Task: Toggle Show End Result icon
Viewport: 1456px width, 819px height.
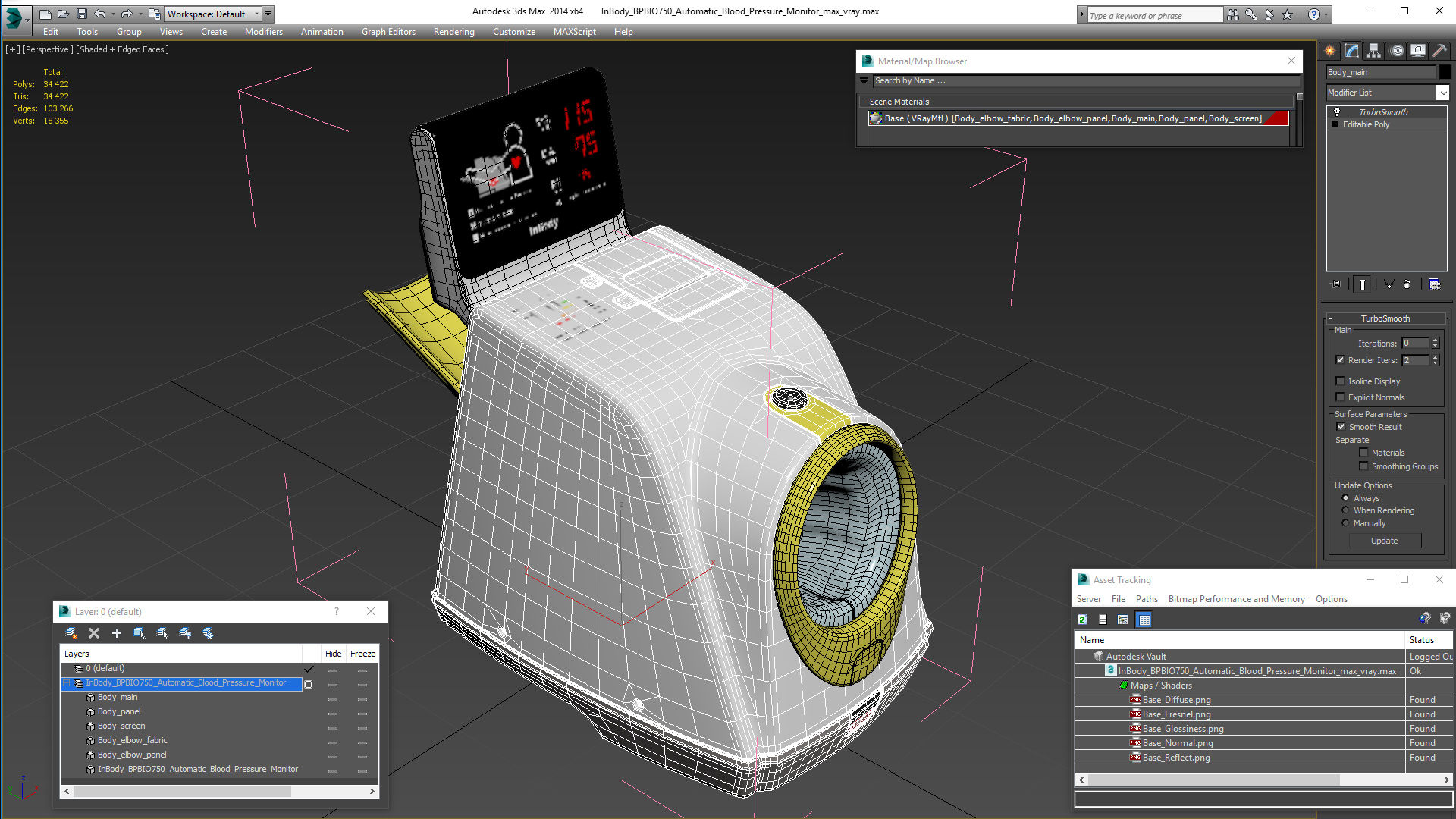Action: [x=1363, y=284]
